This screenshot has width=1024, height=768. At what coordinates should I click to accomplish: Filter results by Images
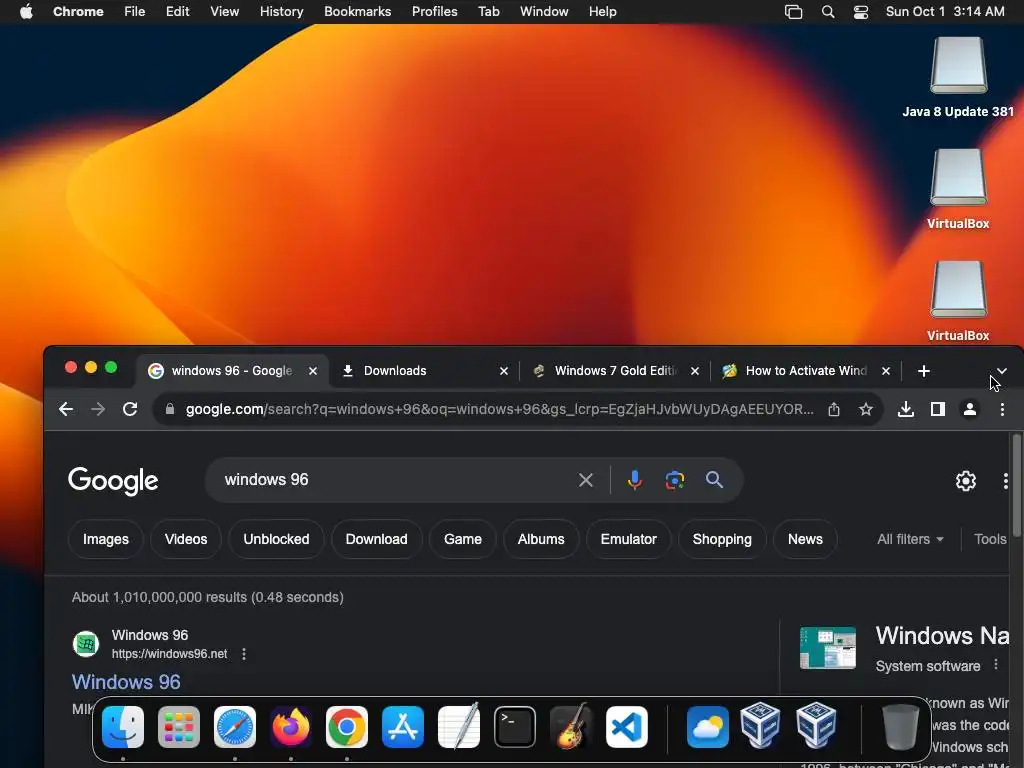coord(106,539)
